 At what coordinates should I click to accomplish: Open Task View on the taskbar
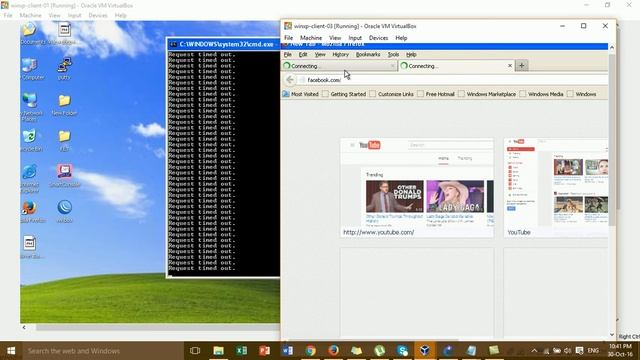coord(195,351)
